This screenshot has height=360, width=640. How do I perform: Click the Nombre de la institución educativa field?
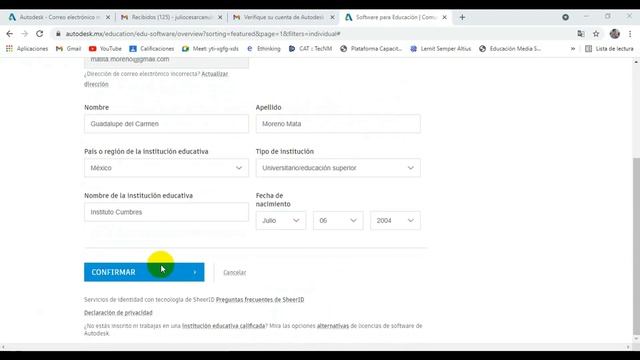pos(167,212)
